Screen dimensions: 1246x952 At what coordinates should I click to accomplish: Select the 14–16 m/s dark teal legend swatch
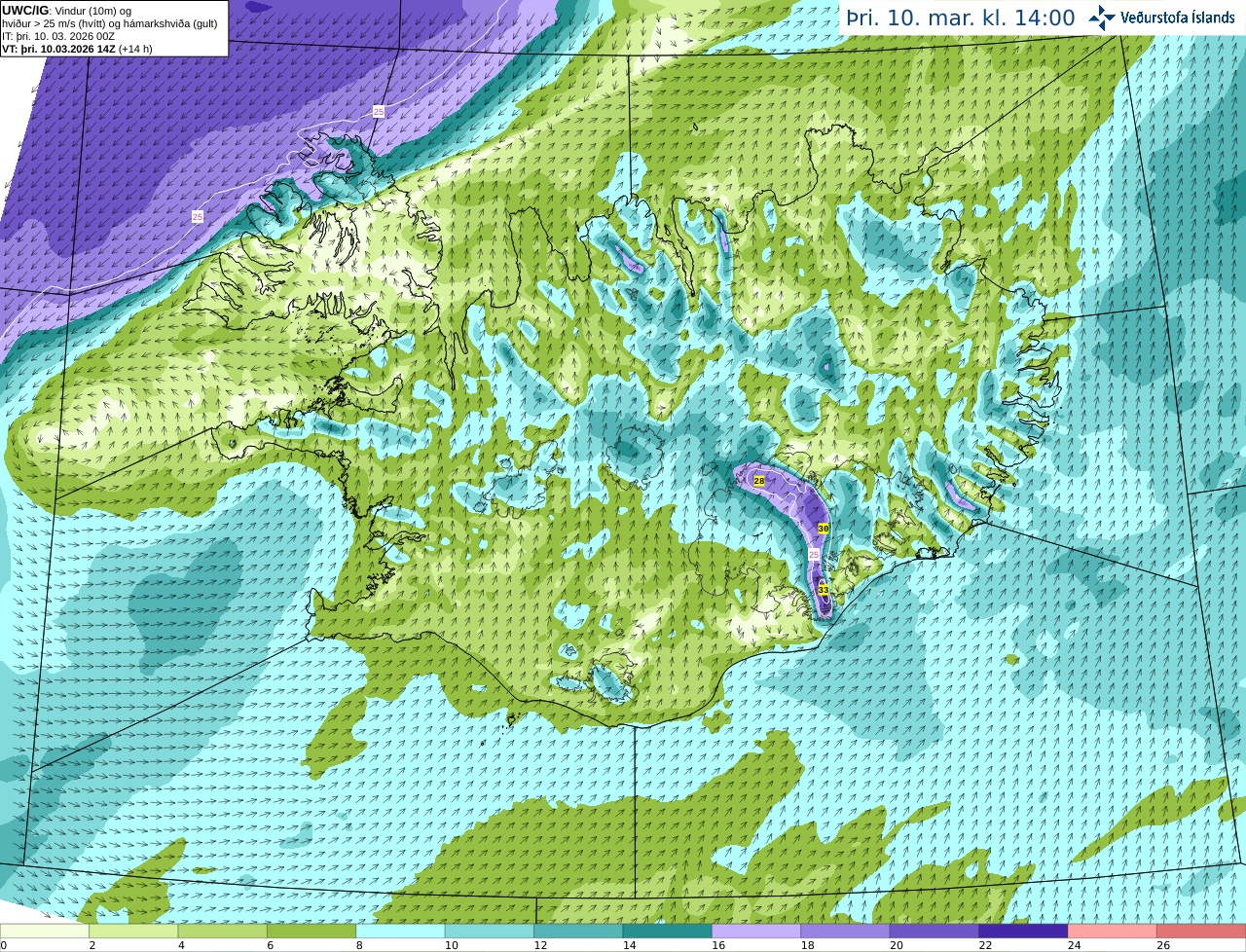(x=668, y=931)
